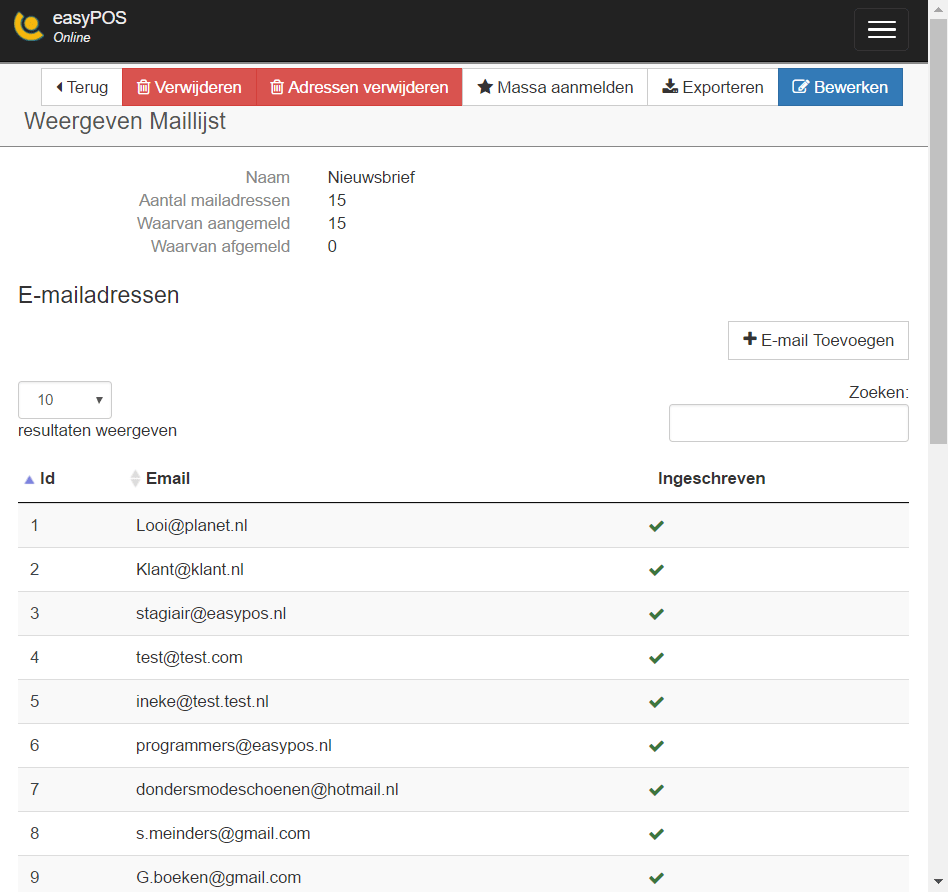Open the results-per-page dropdown showing 10
The width and height of the screenshot is (948, 892).
click(65, 400)
